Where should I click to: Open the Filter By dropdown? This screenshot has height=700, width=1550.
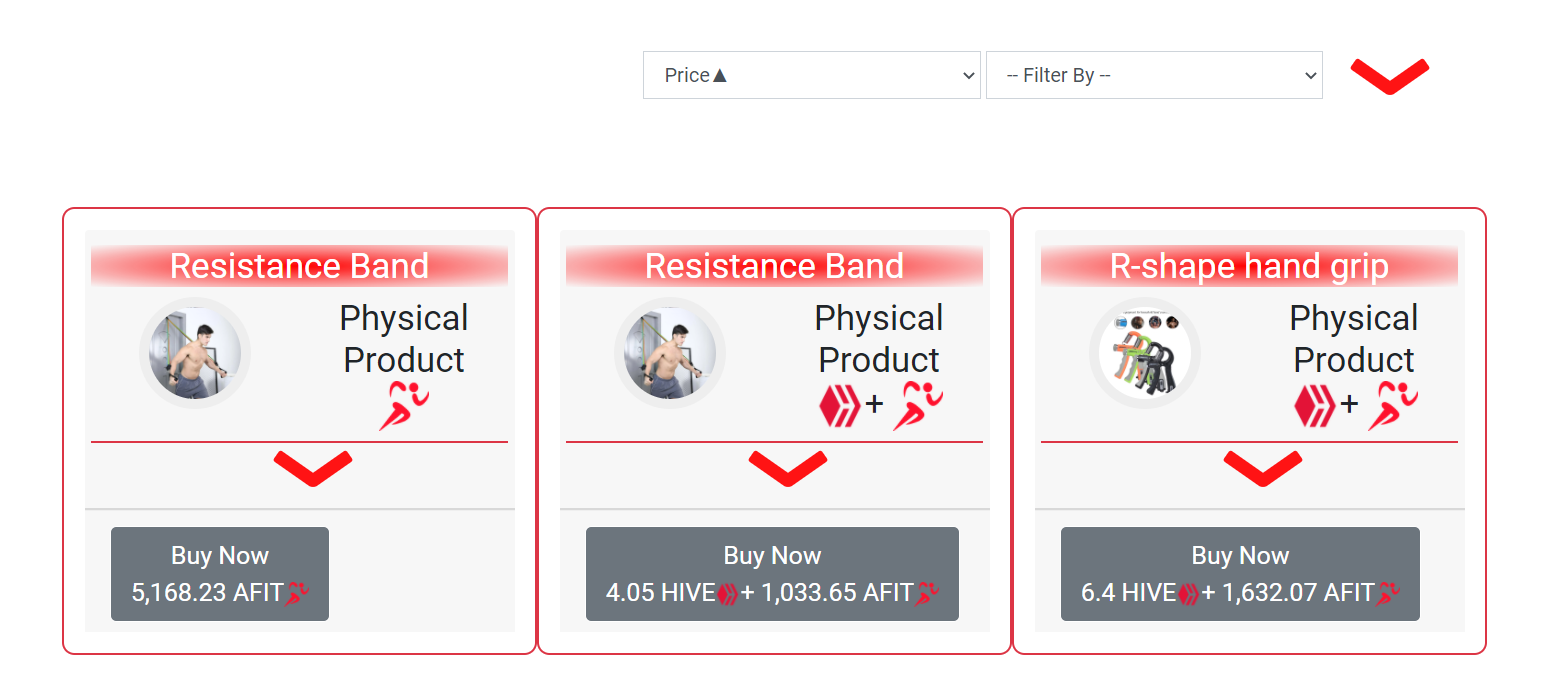1154,75
